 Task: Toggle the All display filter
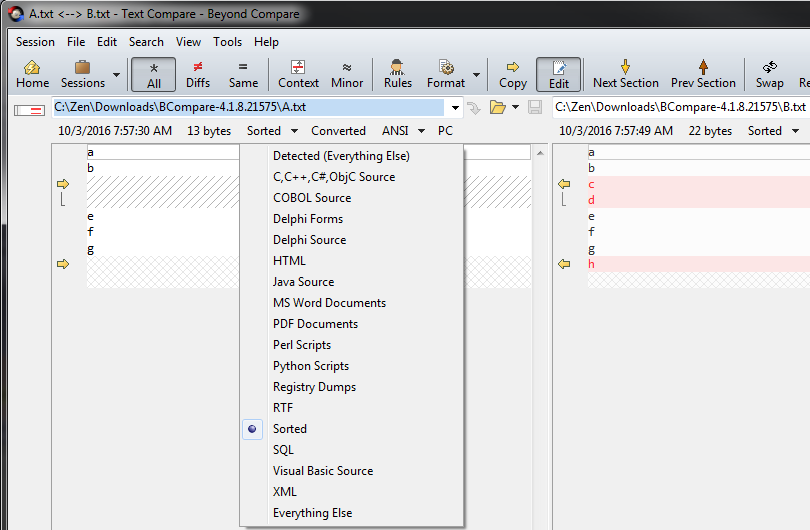153,74
